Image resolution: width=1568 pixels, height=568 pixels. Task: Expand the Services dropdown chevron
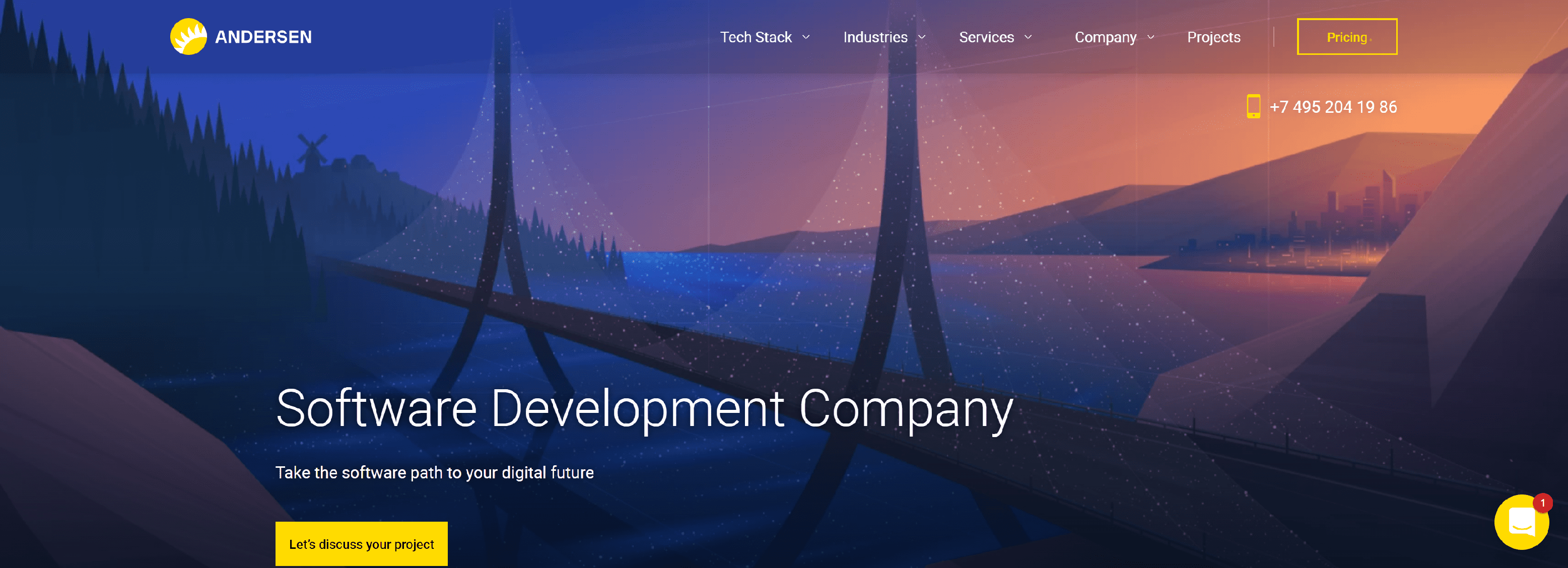(1028, 37)
